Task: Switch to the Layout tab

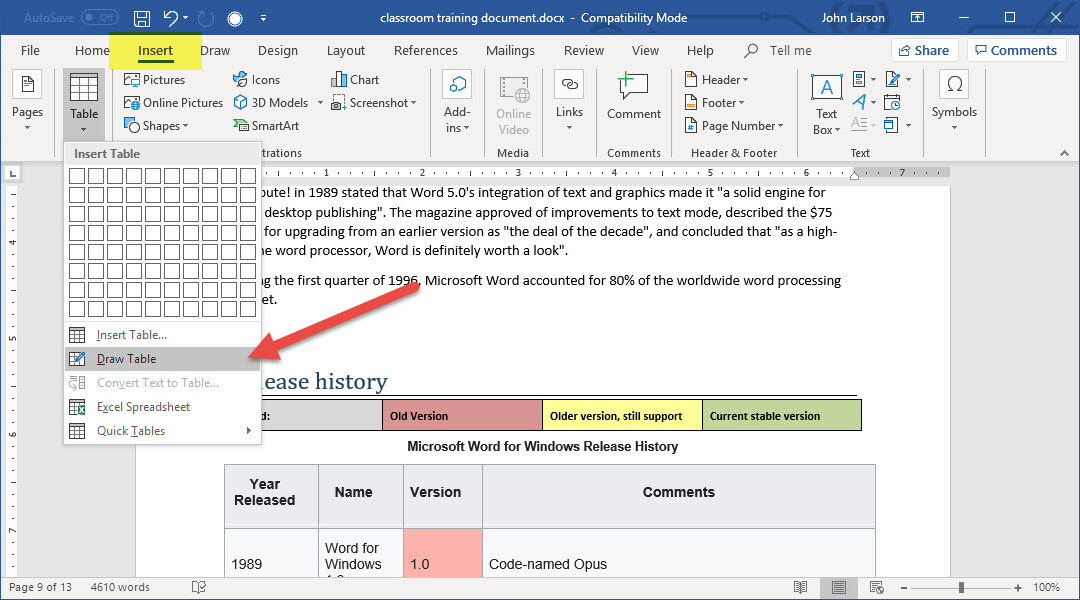Action: pos(346,51)
